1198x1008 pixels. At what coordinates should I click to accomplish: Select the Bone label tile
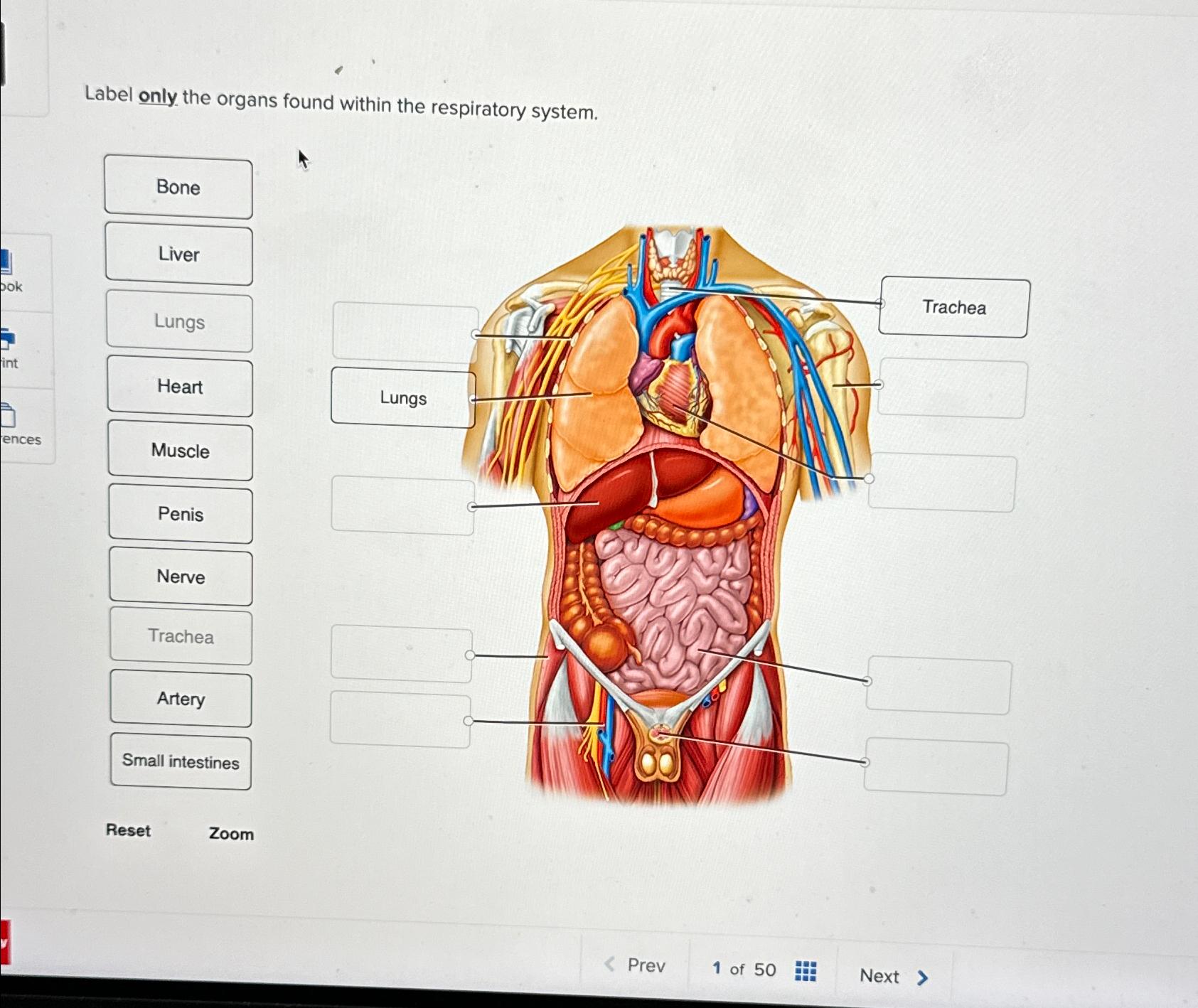pos(178,187)
